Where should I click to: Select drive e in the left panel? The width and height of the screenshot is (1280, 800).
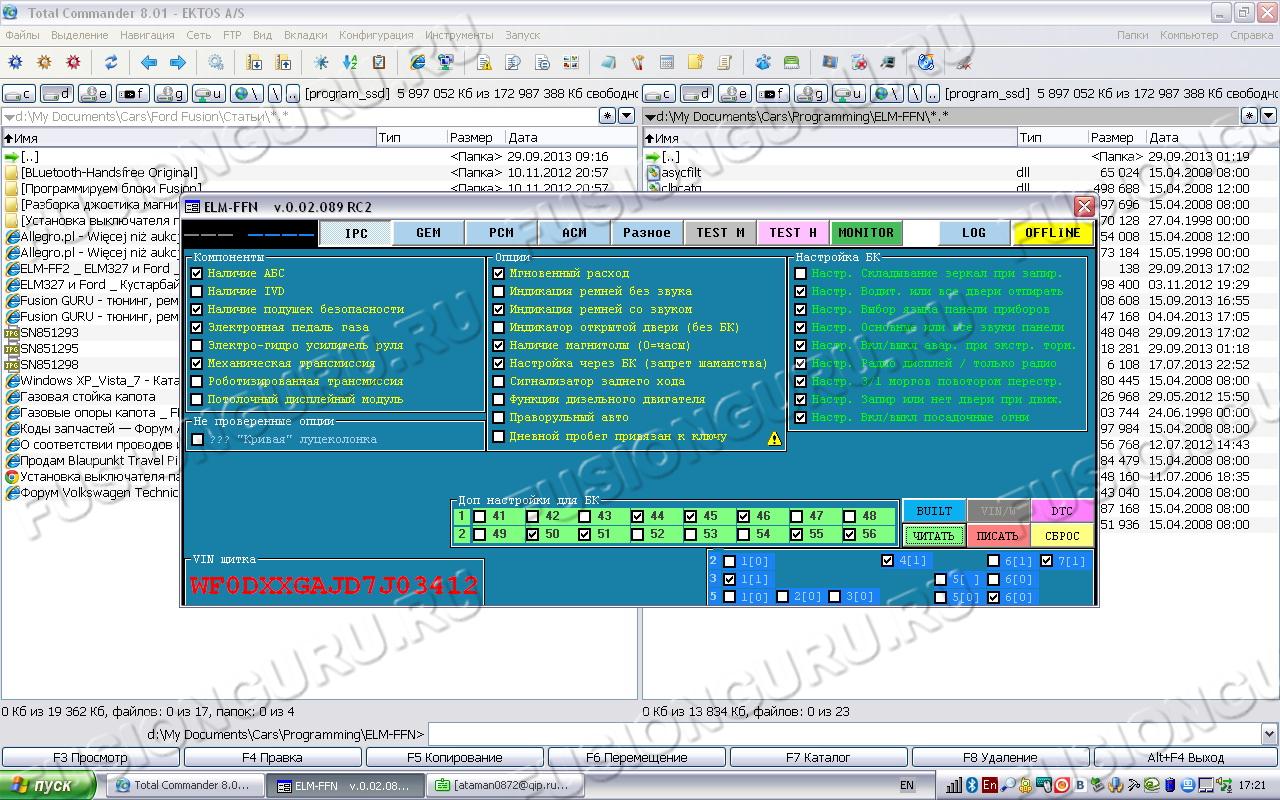tap(95, 94)
